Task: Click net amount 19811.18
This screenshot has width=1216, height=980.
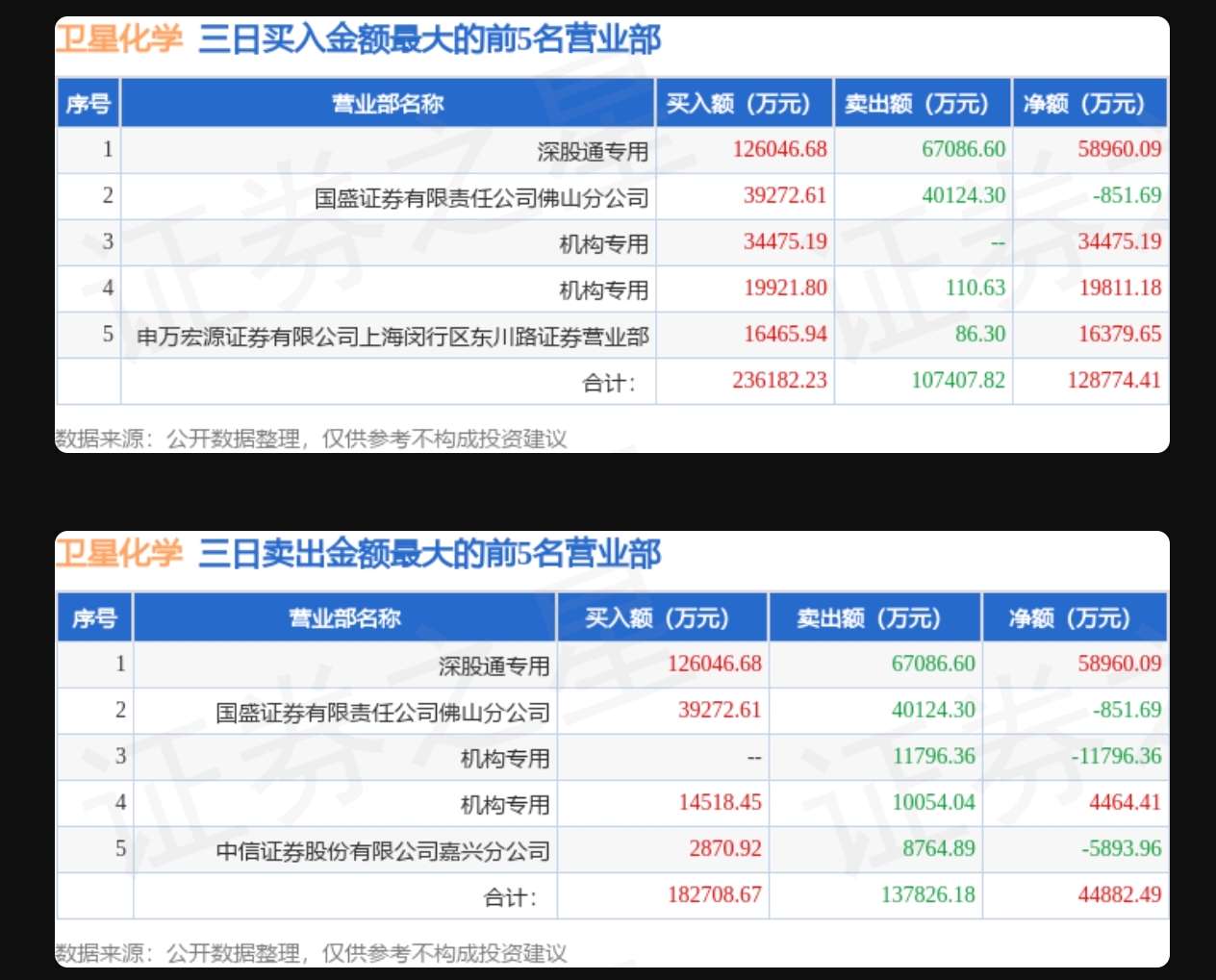Action: click(x=1120, y=288)
